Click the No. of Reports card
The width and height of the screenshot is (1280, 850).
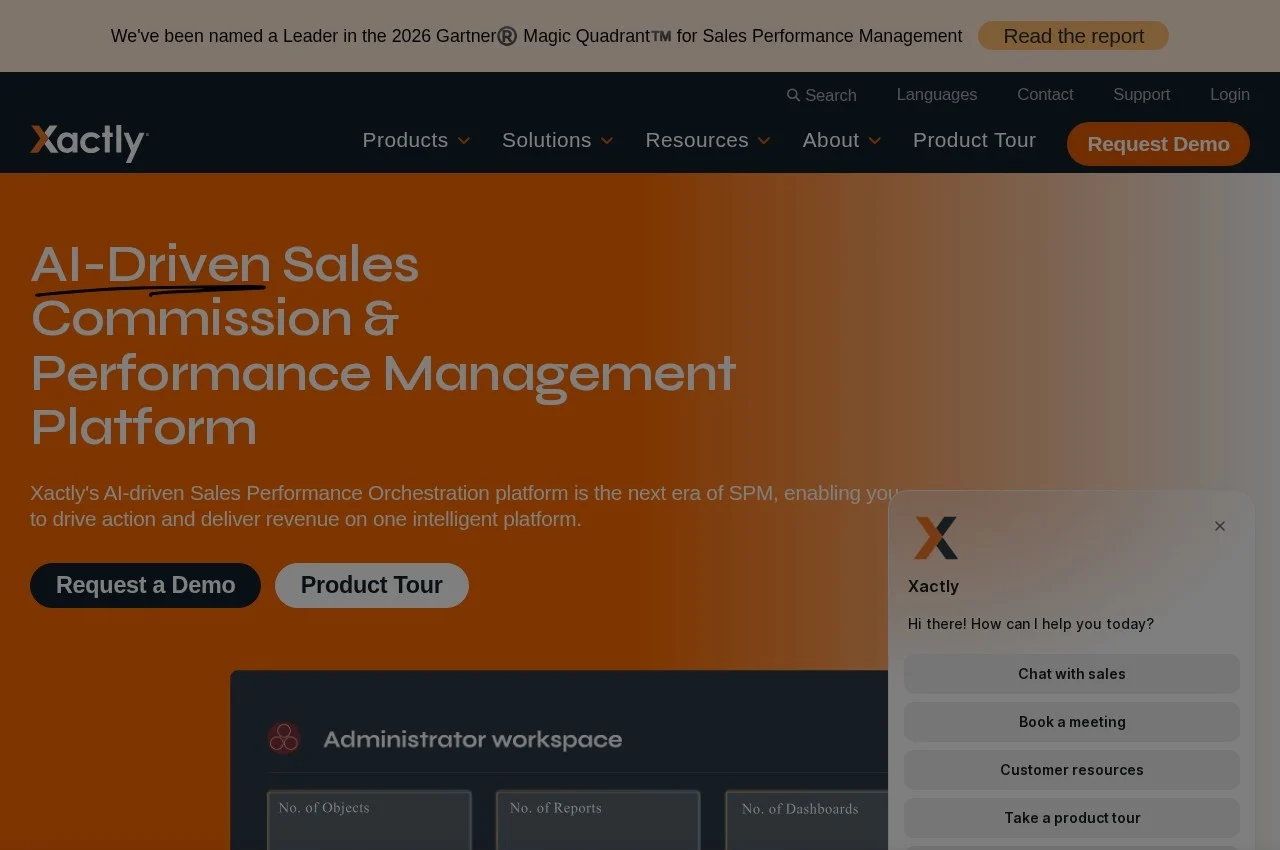coord(598,820)
